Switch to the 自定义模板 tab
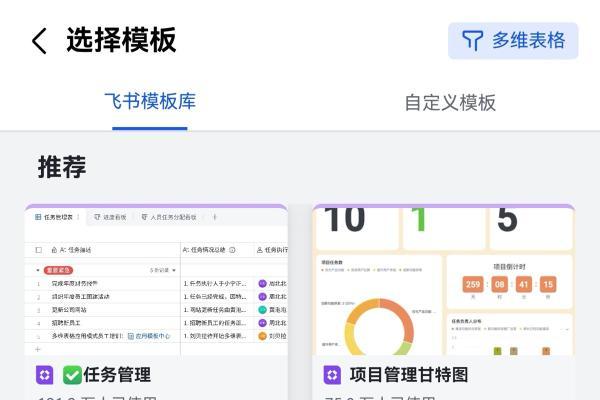 [450, 103]
